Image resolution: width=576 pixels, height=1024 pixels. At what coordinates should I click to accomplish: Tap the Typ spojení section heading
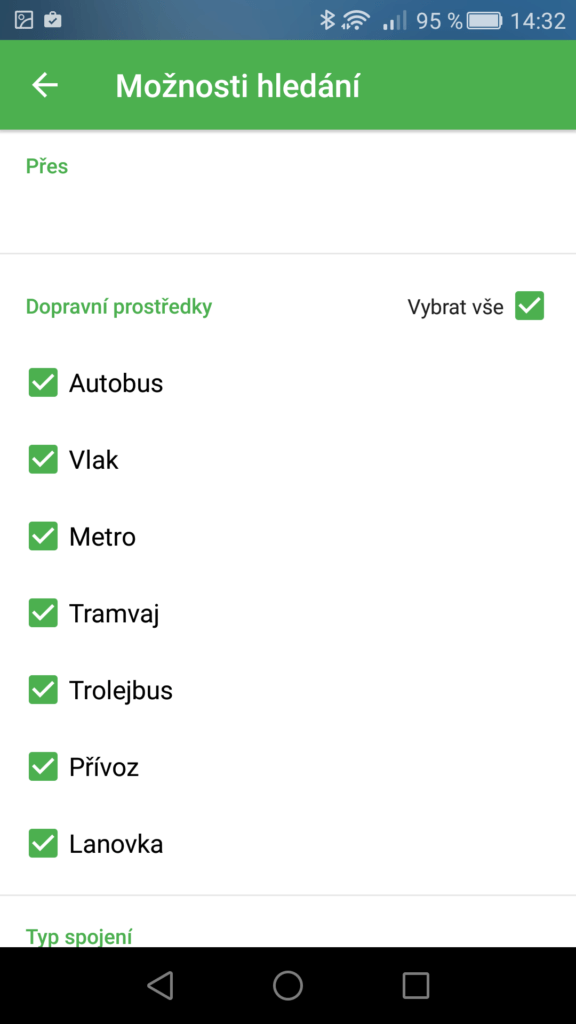[x=79, y=937]
